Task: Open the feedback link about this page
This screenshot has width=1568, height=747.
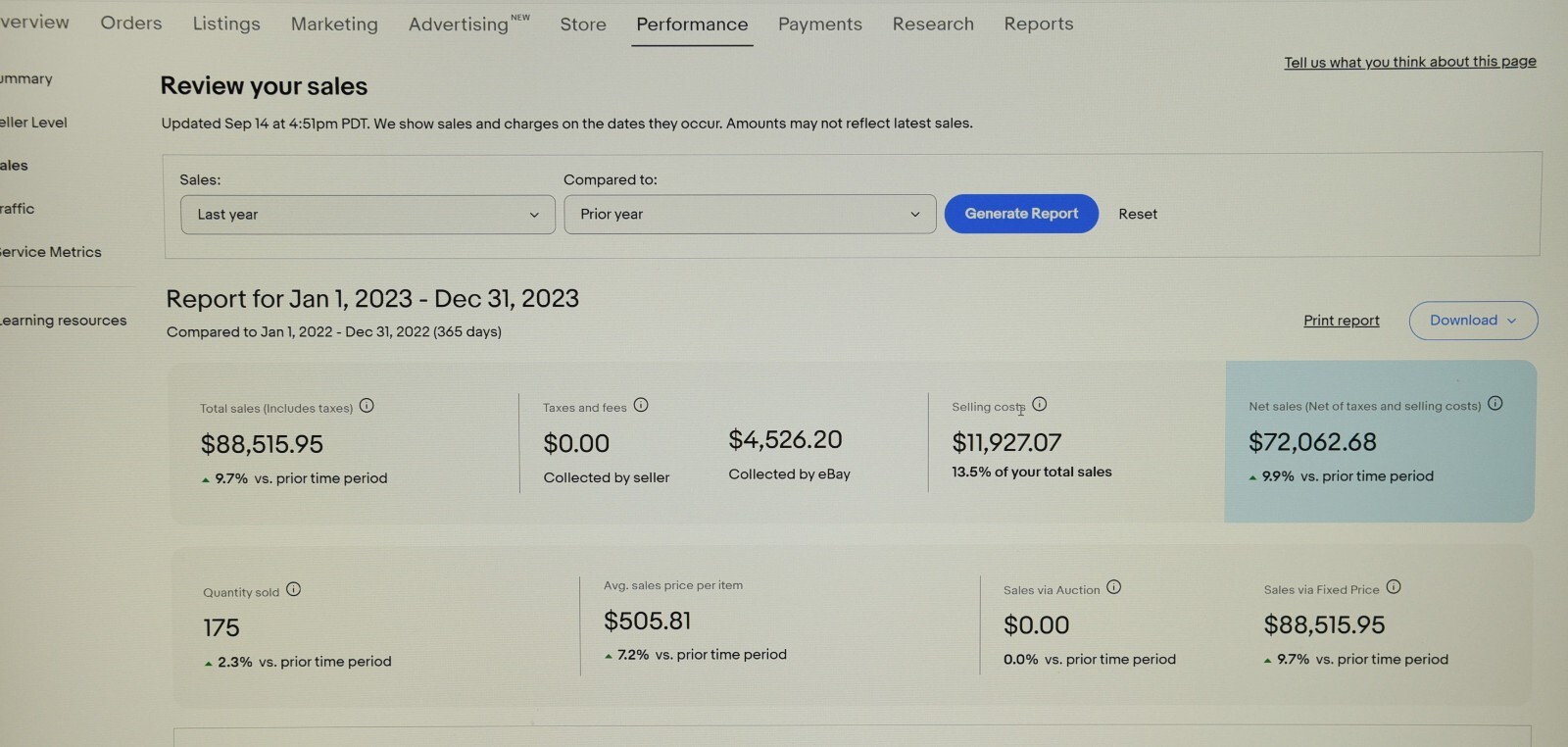Action: (1410, 62)
